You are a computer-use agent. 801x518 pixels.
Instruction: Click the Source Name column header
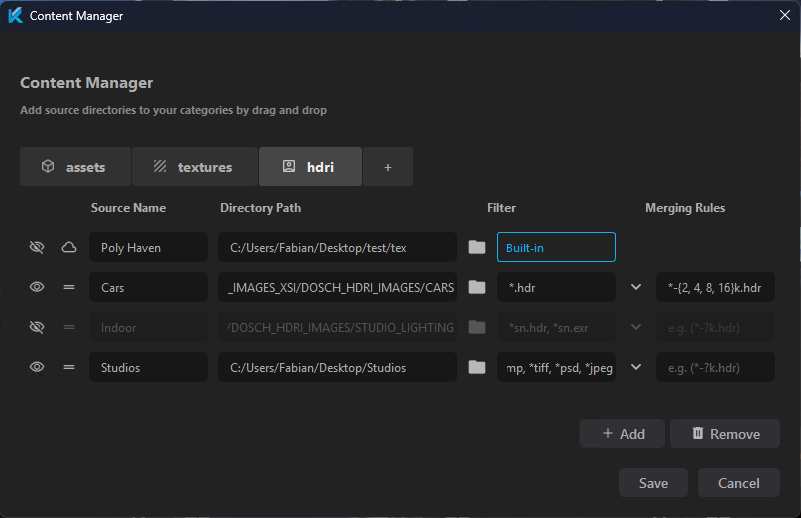(128, 208)
